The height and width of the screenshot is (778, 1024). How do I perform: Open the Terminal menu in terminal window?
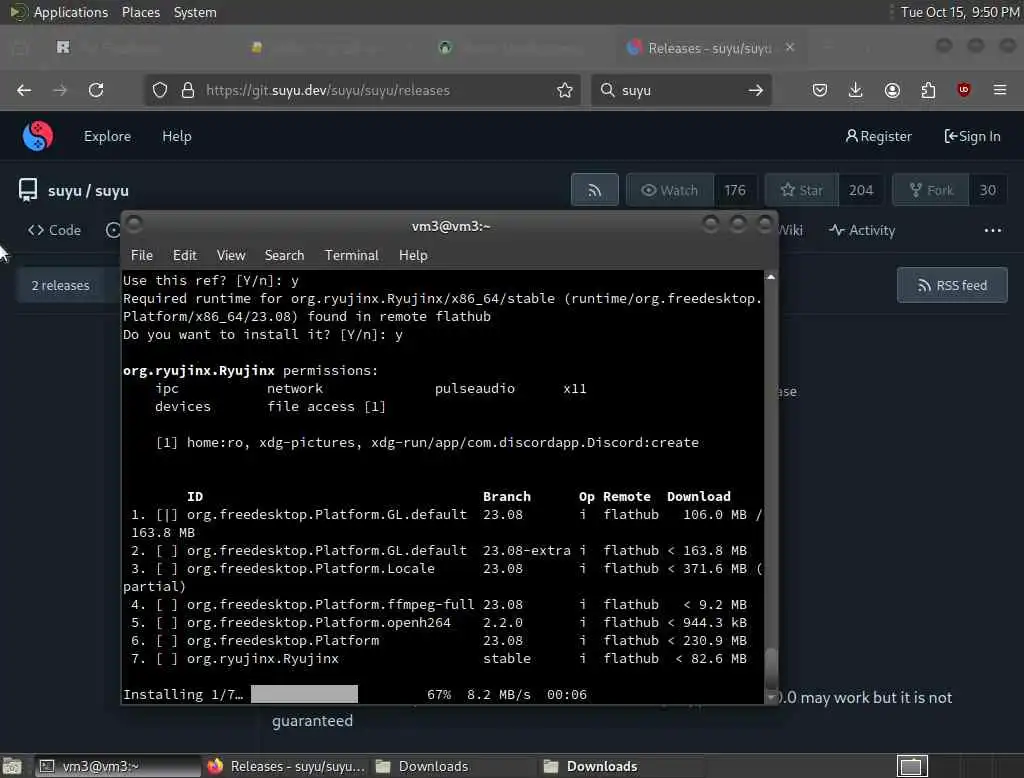(x=351, y=255)
